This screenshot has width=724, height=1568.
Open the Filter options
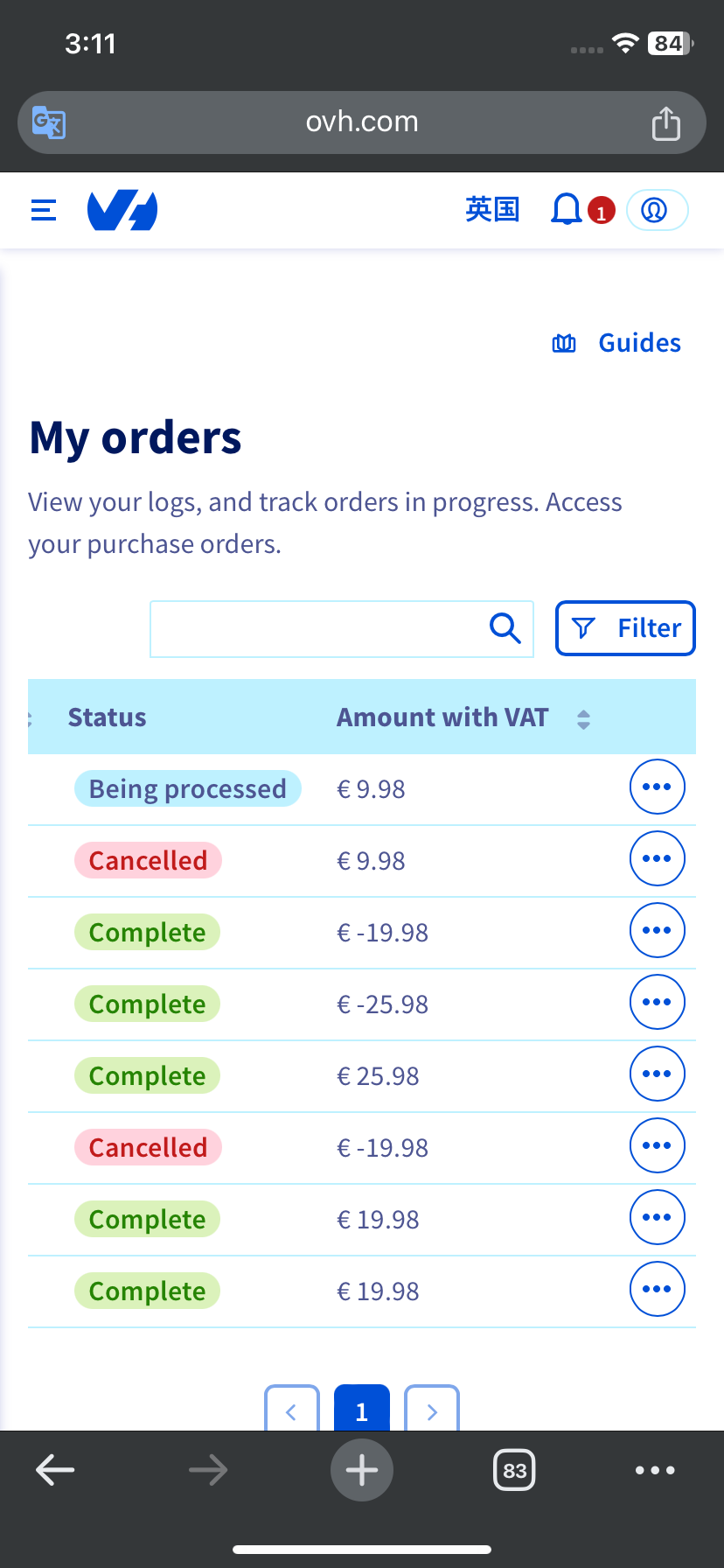(625, 628)
